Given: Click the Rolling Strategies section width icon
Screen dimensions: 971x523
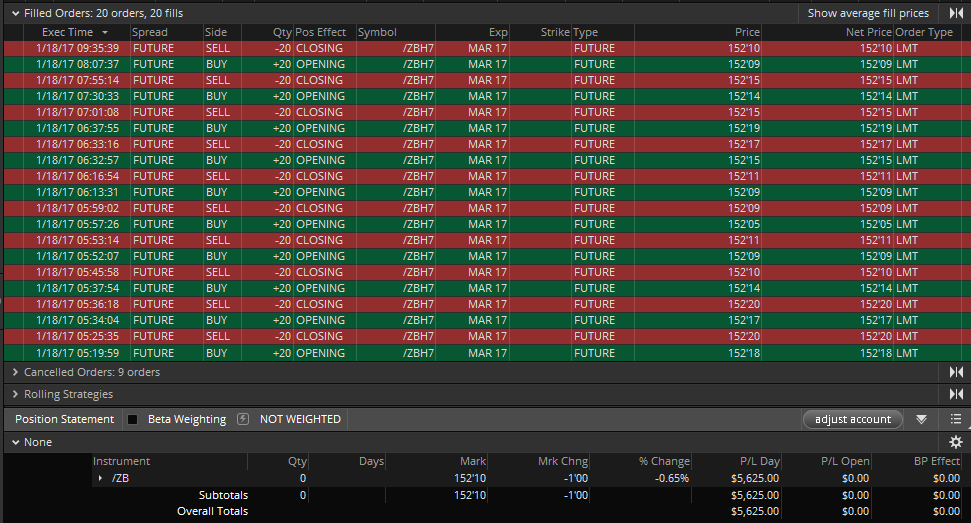Looking at the screenshot, I should point(955,395).
